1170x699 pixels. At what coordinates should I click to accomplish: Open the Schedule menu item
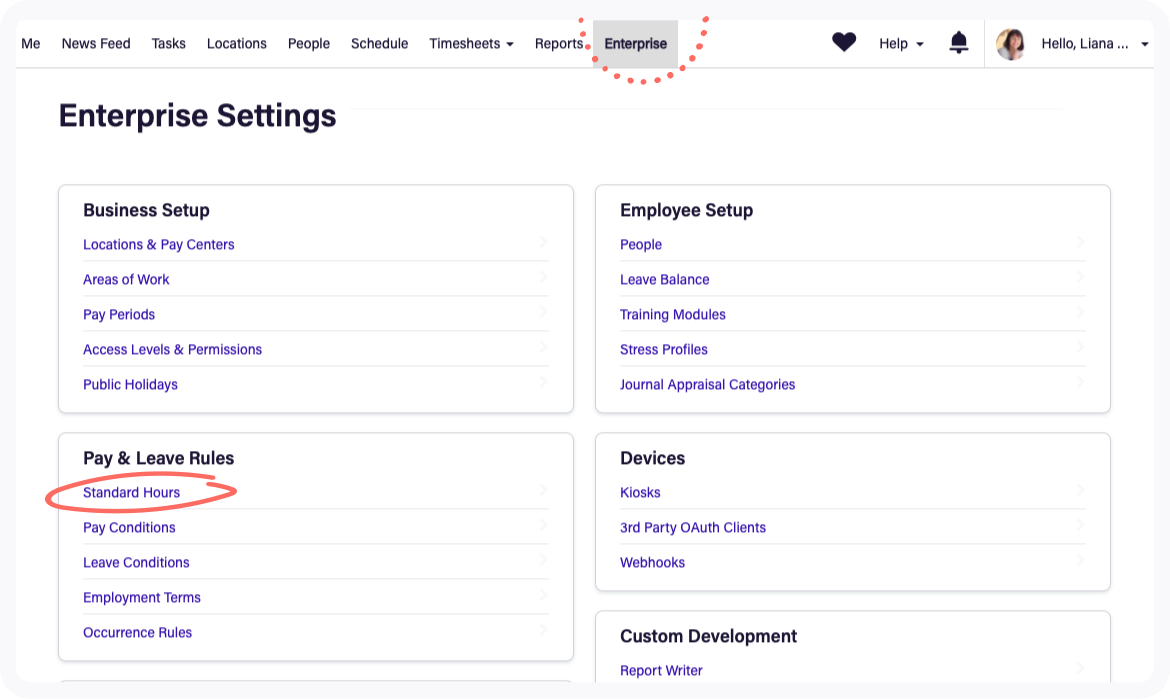pyautogui.click(x=379, y=43)
